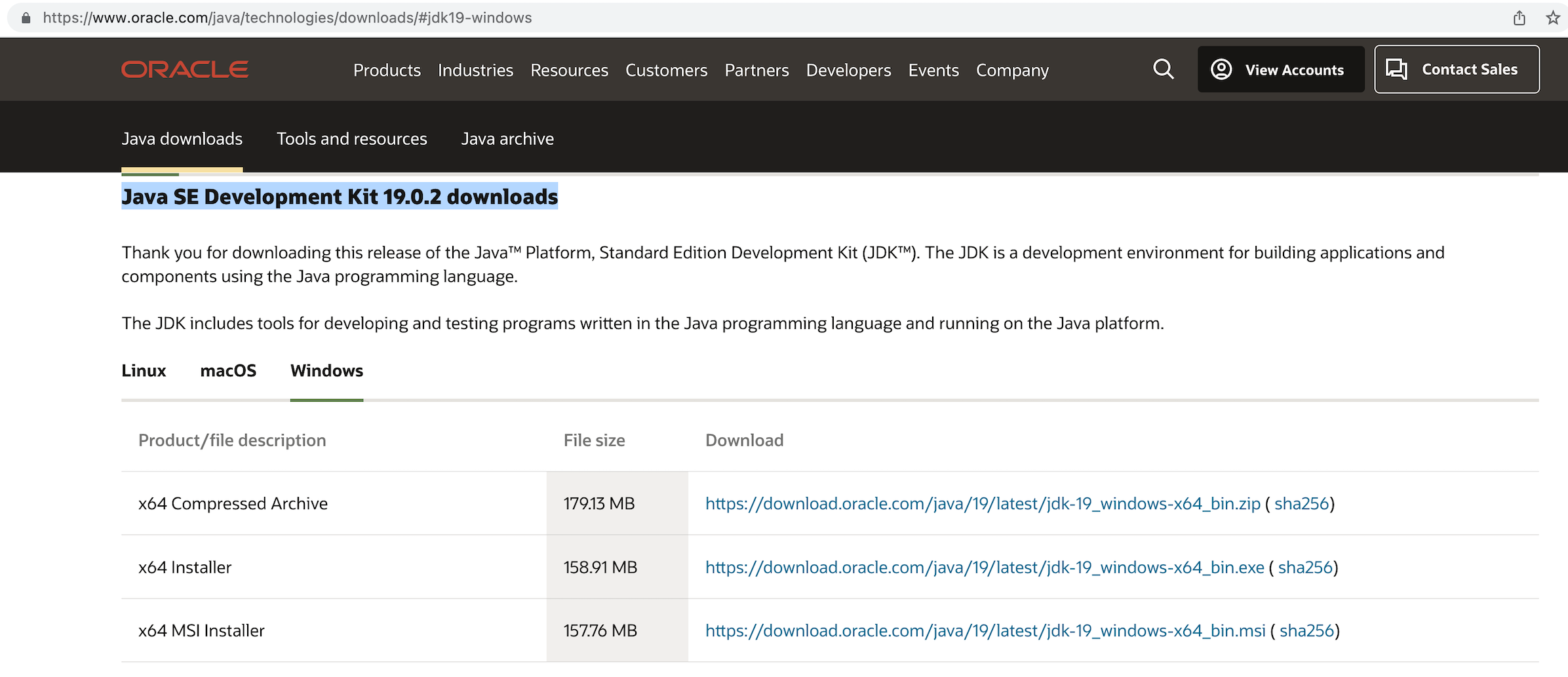Click the '179.13 MB' file size
The height and width of the screenshot is (677, 1568).
point(599,503)
